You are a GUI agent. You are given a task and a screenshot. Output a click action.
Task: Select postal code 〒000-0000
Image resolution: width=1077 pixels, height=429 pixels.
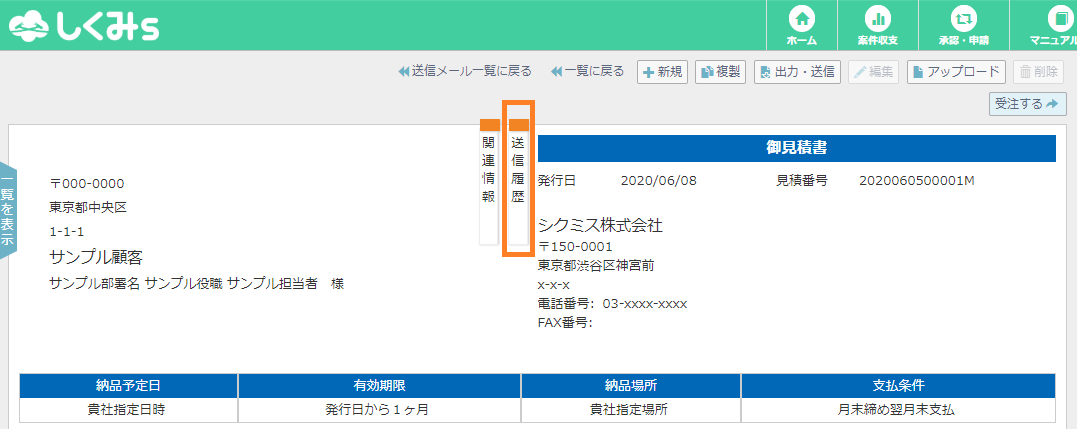coord(87,184)
